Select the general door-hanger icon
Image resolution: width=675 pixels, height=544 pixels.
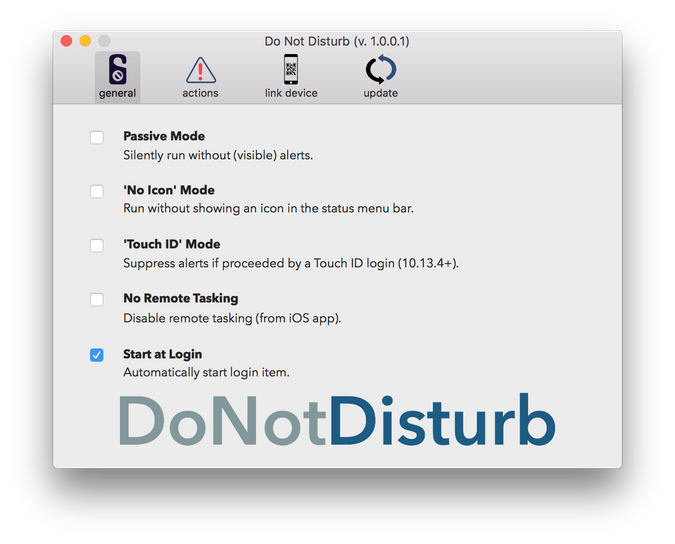pos(117,70)
